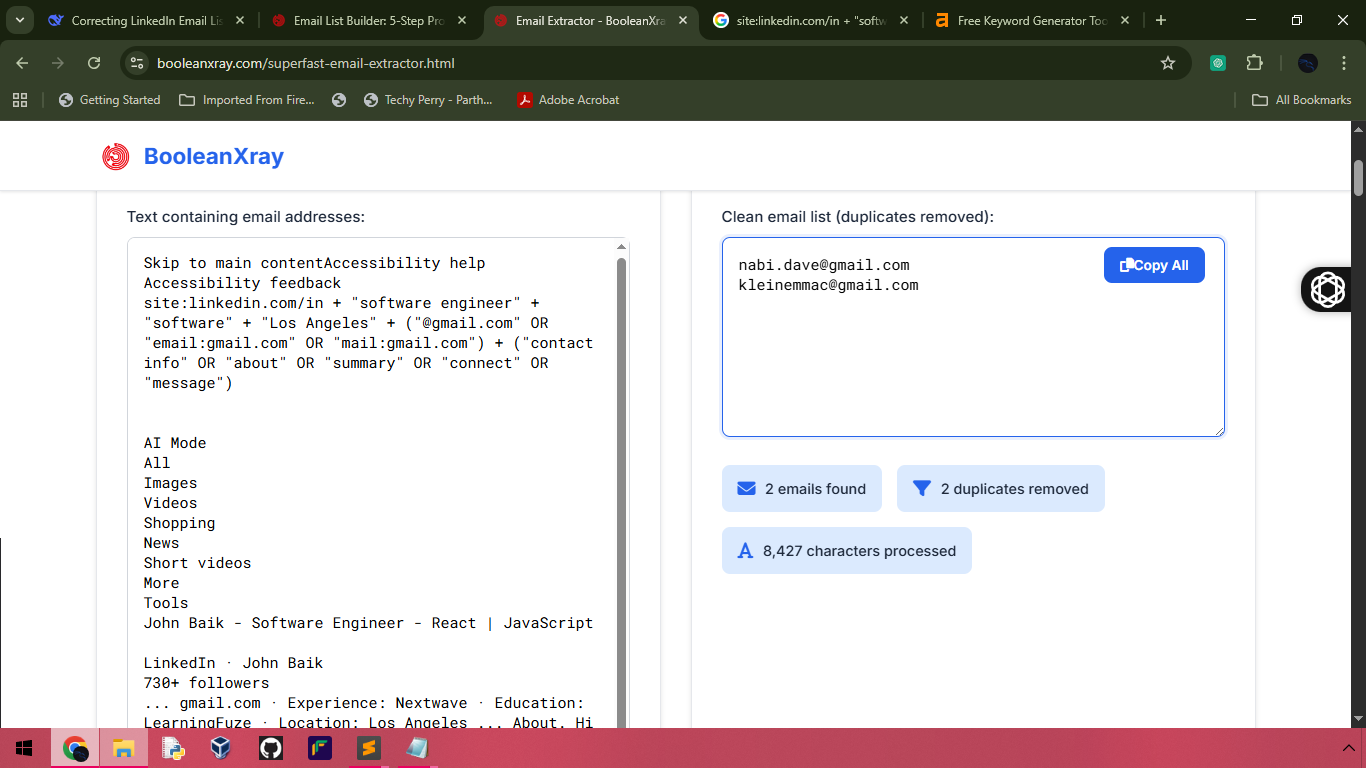Open VirtualBox from the taskbar

[222, 748]
